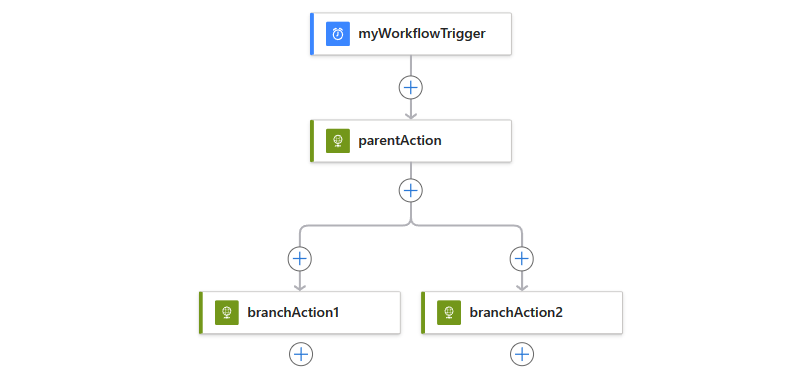Image resolution: width=800 pixels, height=380 pixels.
Task: Click the green accent bar on parentAction
Action: [x=312, y=141]
